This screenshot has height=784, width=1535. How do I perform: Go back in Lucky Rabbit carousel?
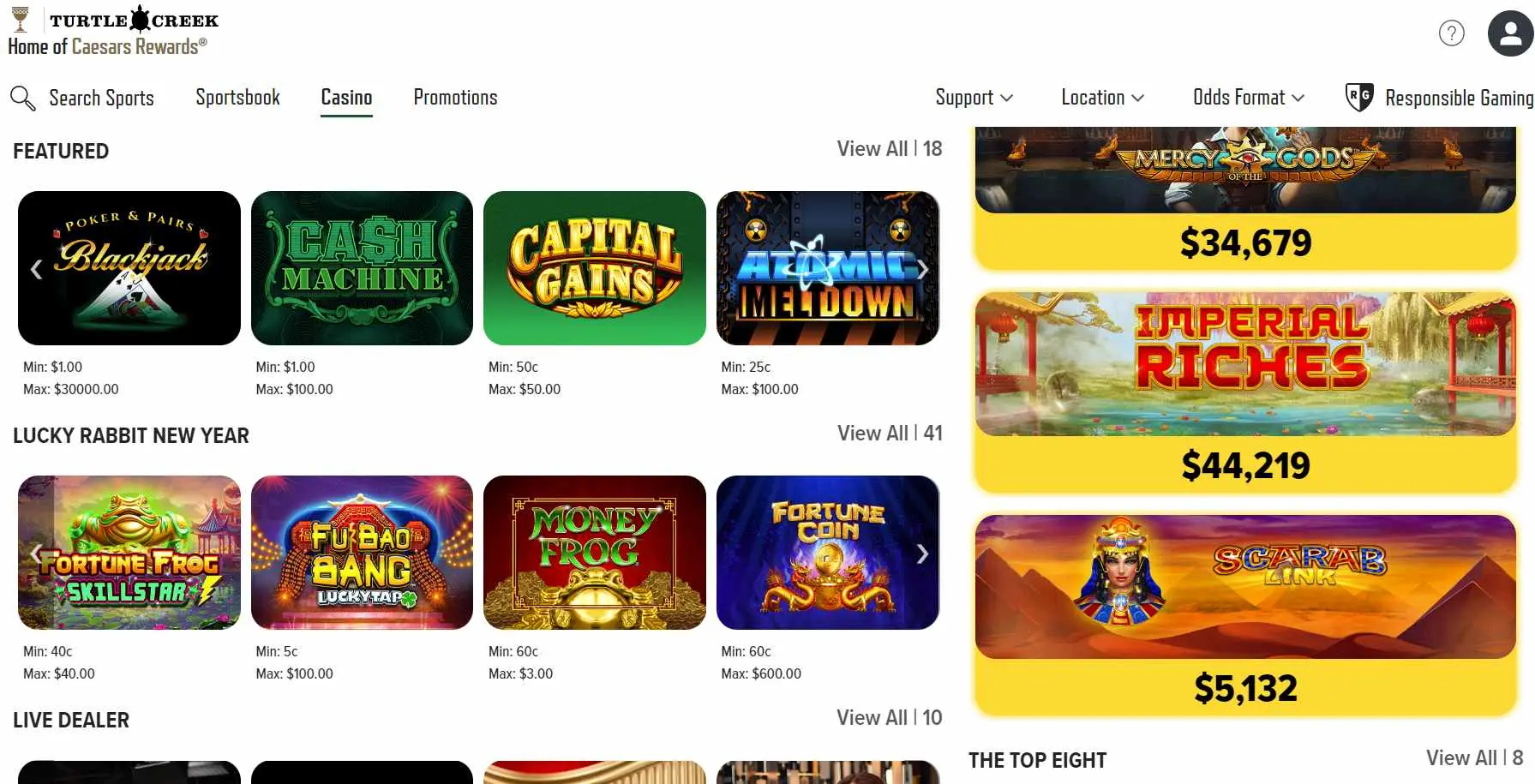(x=36, y=554)
